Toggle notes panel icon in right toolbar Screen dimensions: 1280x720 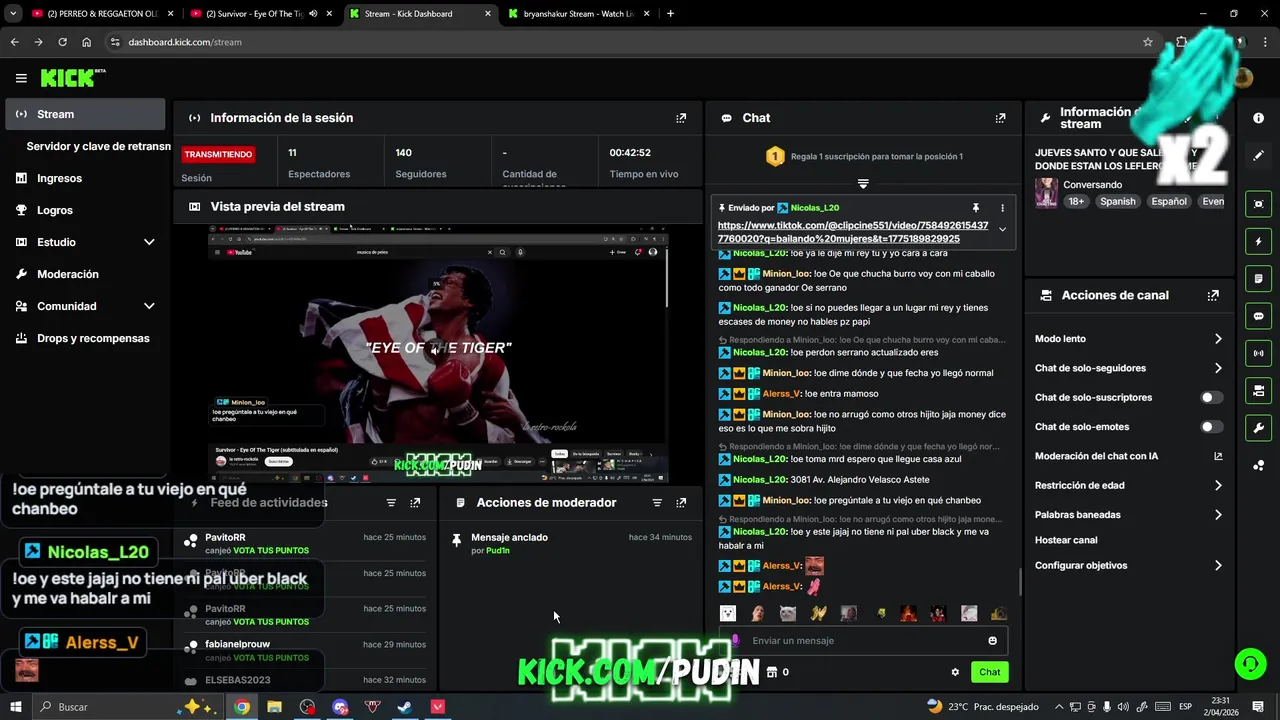[x=1258, y=278]
